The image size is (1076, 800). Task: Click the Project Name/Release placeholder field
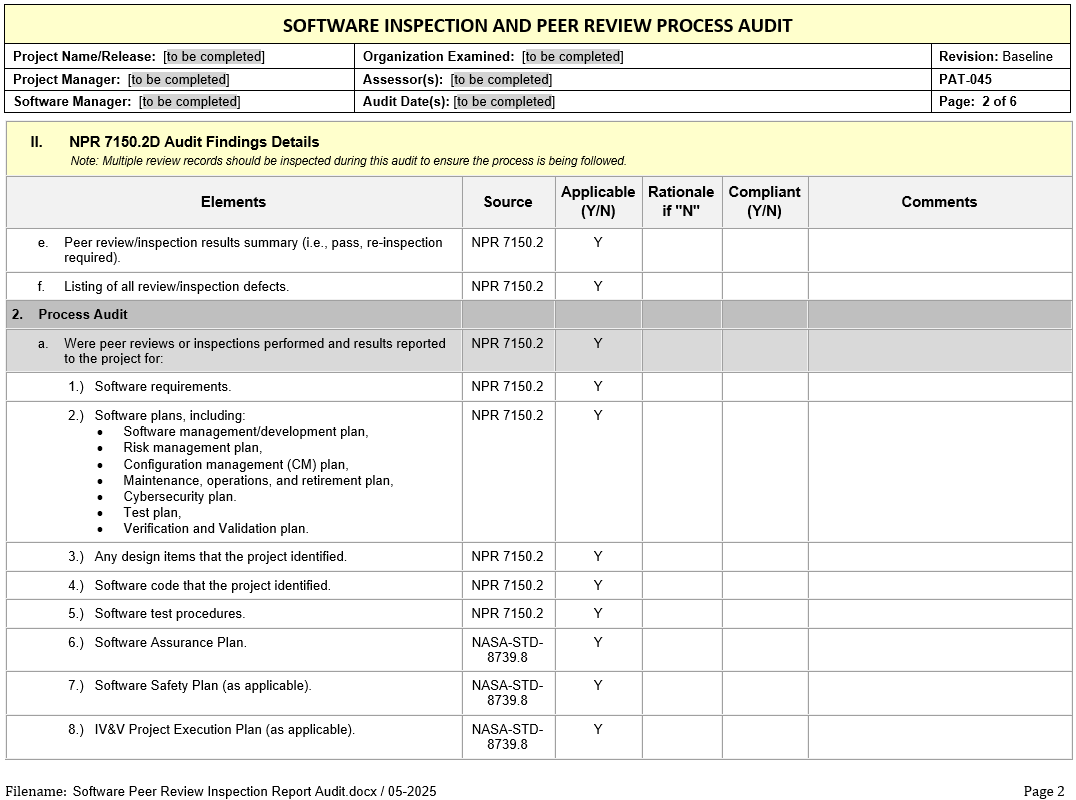(x=214, y=57)
